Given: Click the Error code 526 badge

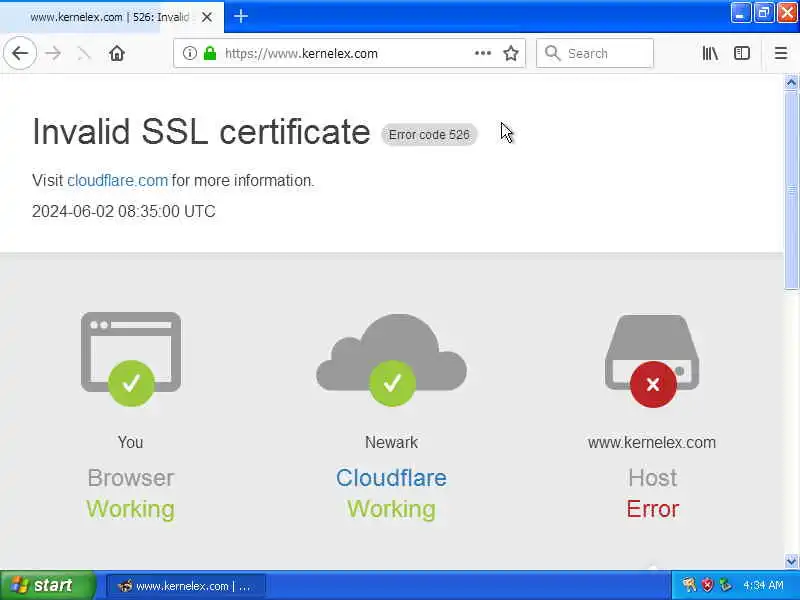Looking at the screenshot, I should (429, 135).
